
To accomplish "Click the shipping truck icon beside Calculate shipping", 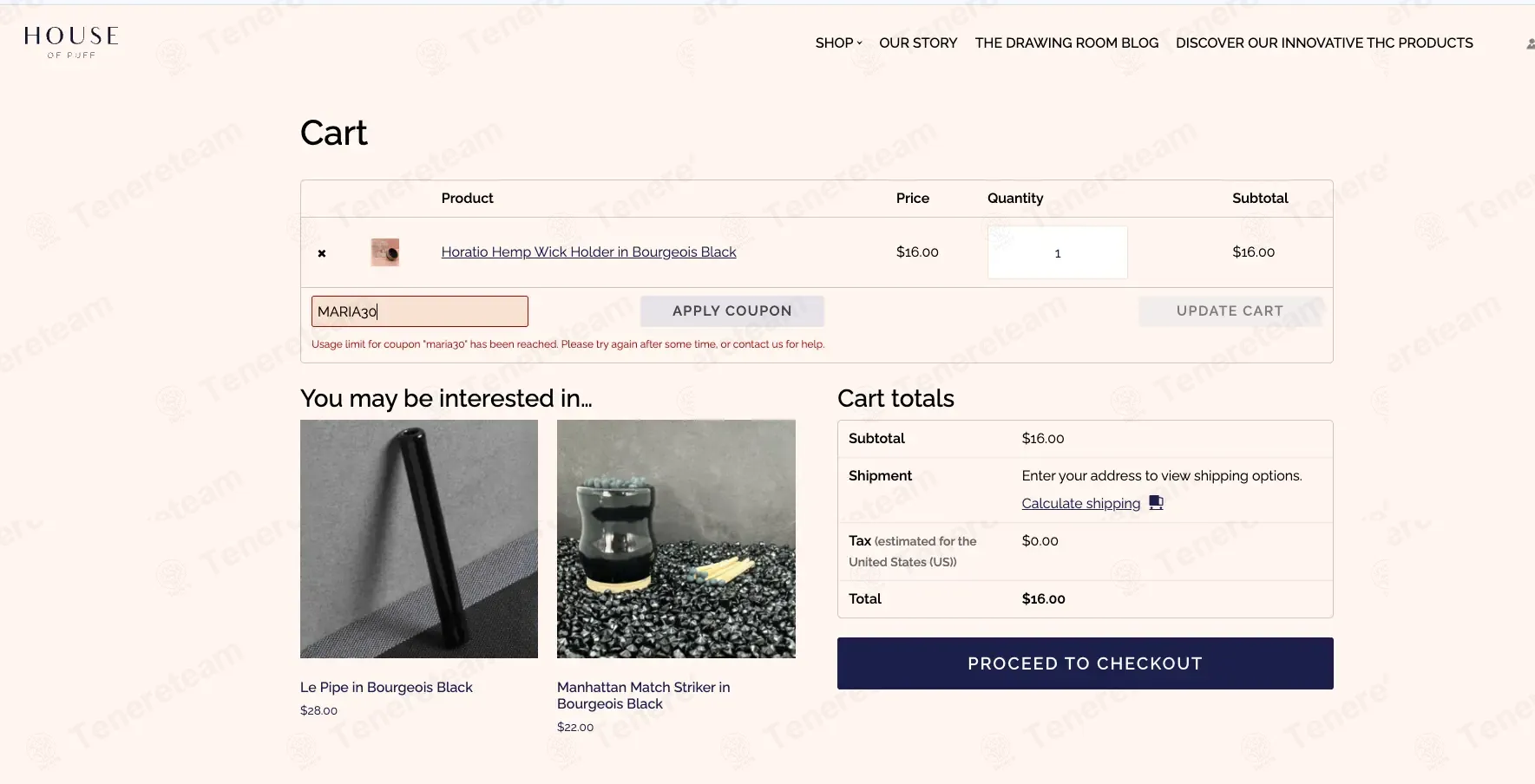I will pos(1156,502).
